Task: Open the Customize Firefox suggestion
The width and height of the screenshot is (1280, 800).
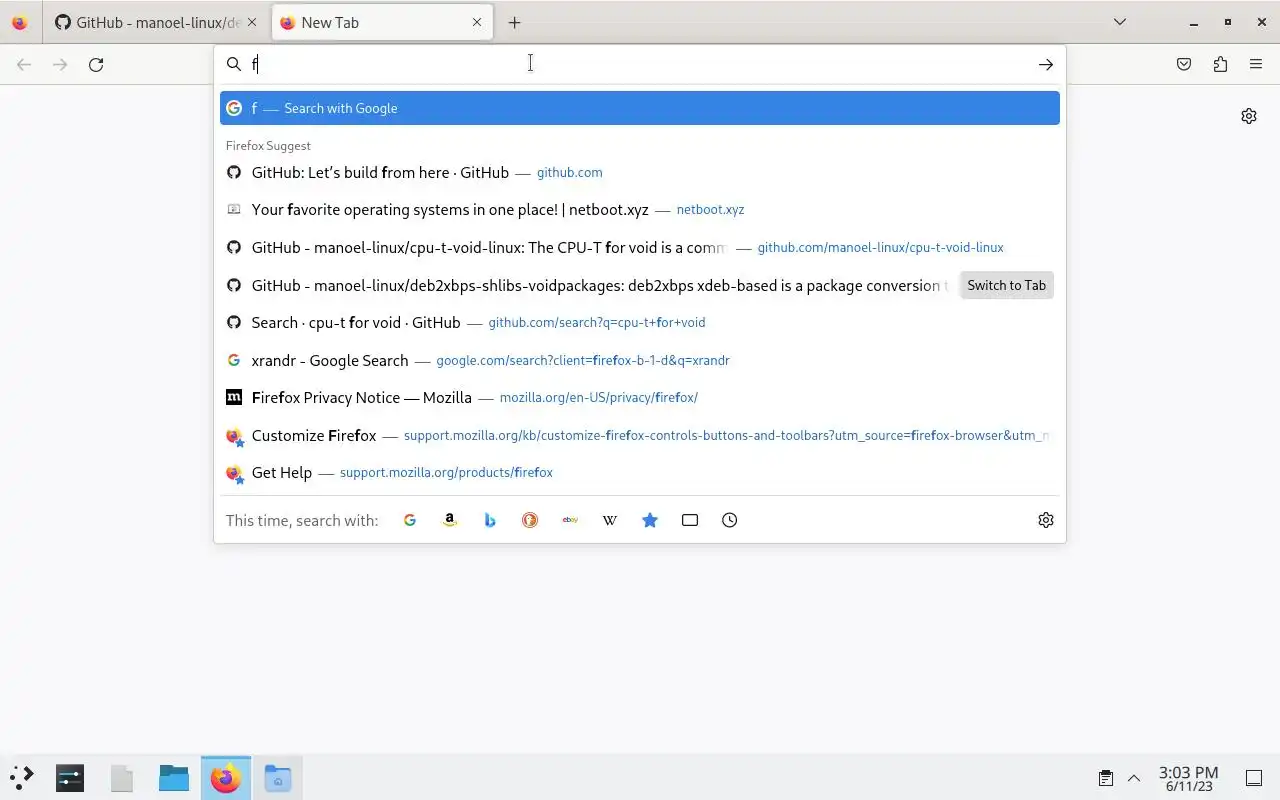Action: [x=640, y=435]
